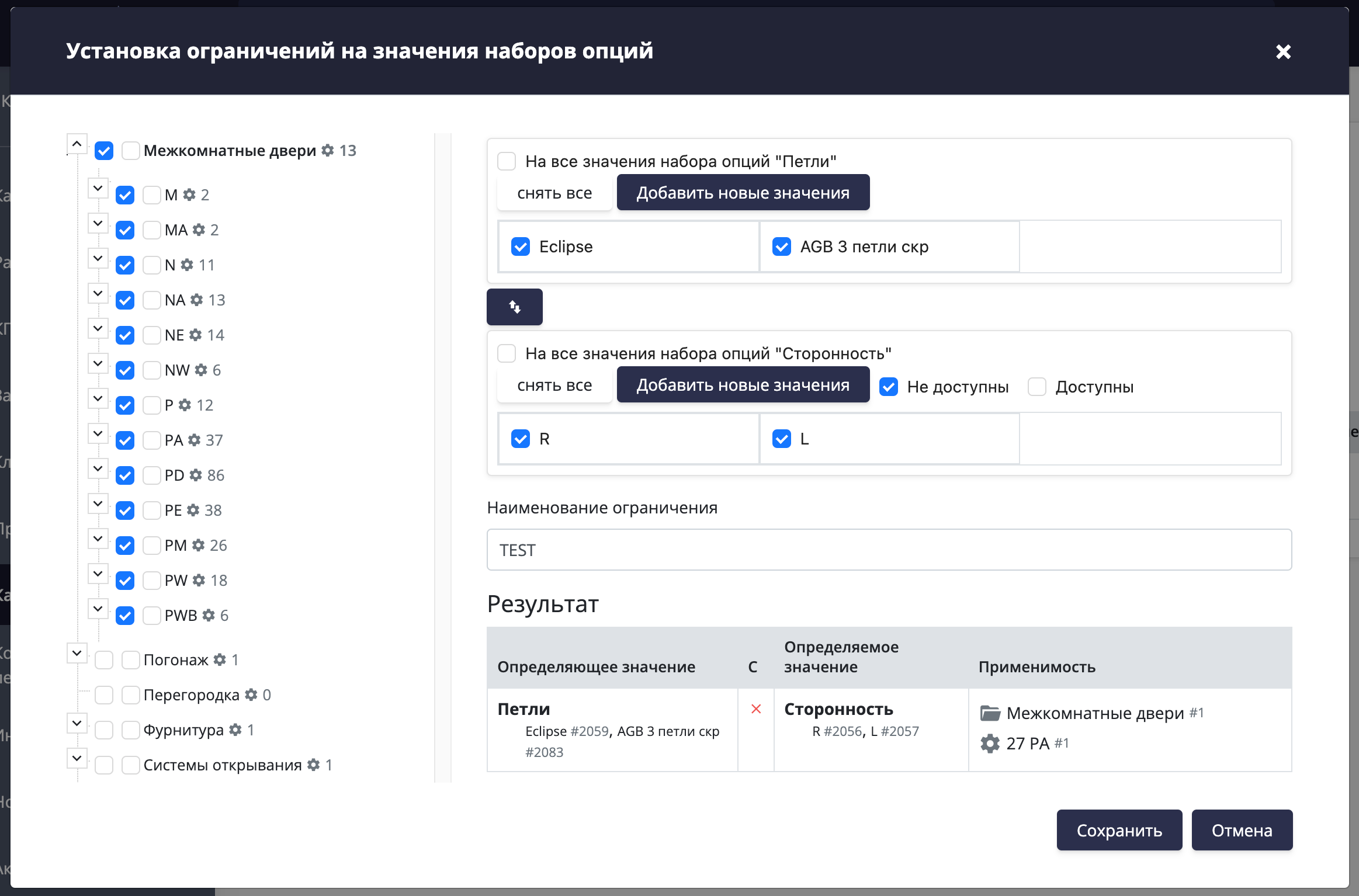The height and width of the screenshot is (896, 1359).
Task: Click the Наименование ограничения text field
Action: tap(889, 550)
